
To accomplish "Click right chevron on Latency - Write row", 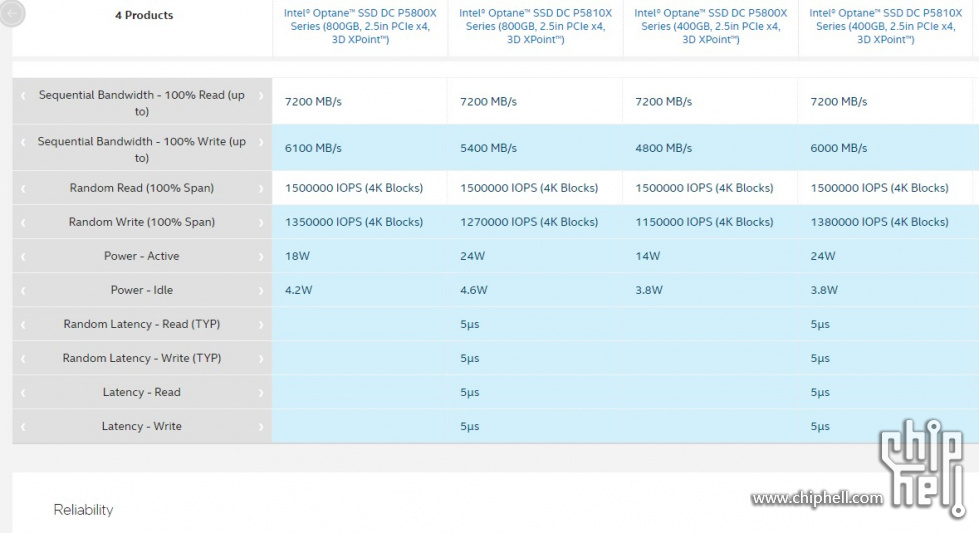I will pos(261,427).
